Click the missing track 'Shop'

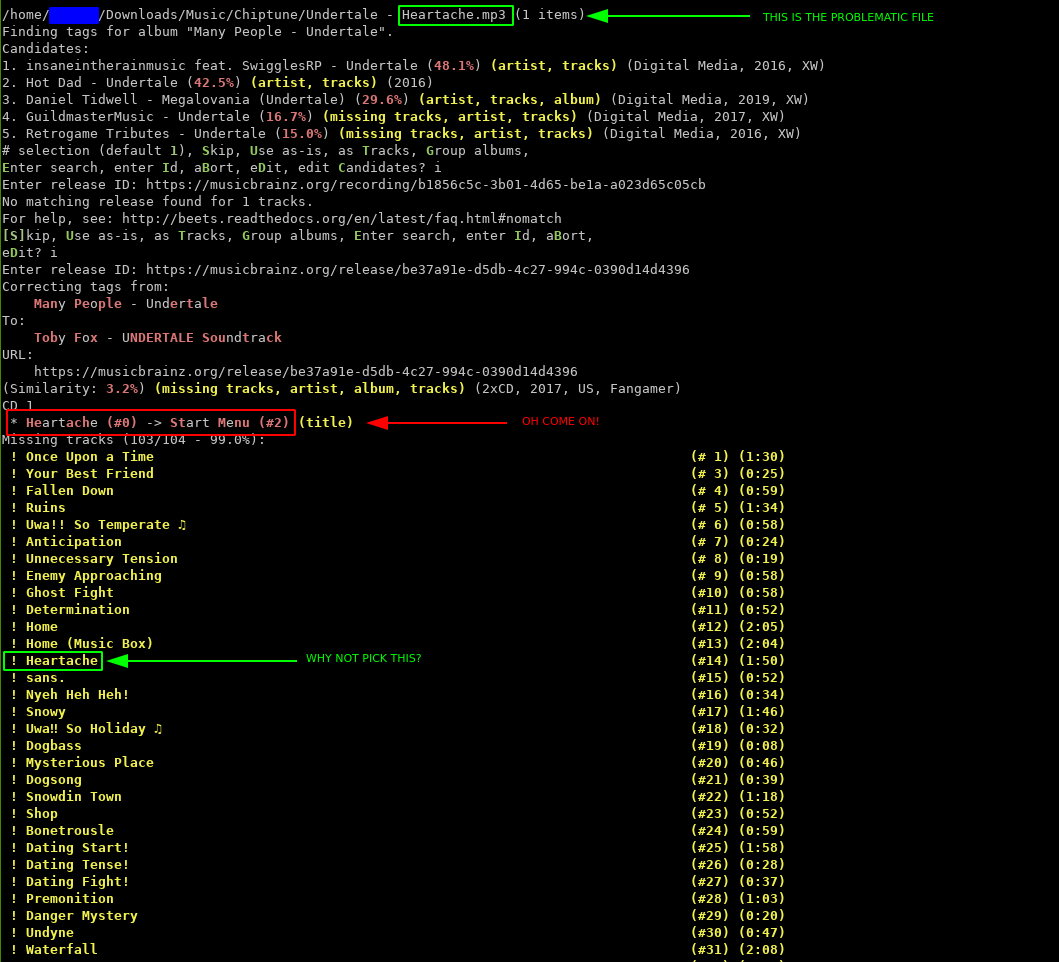coord(42,813)
